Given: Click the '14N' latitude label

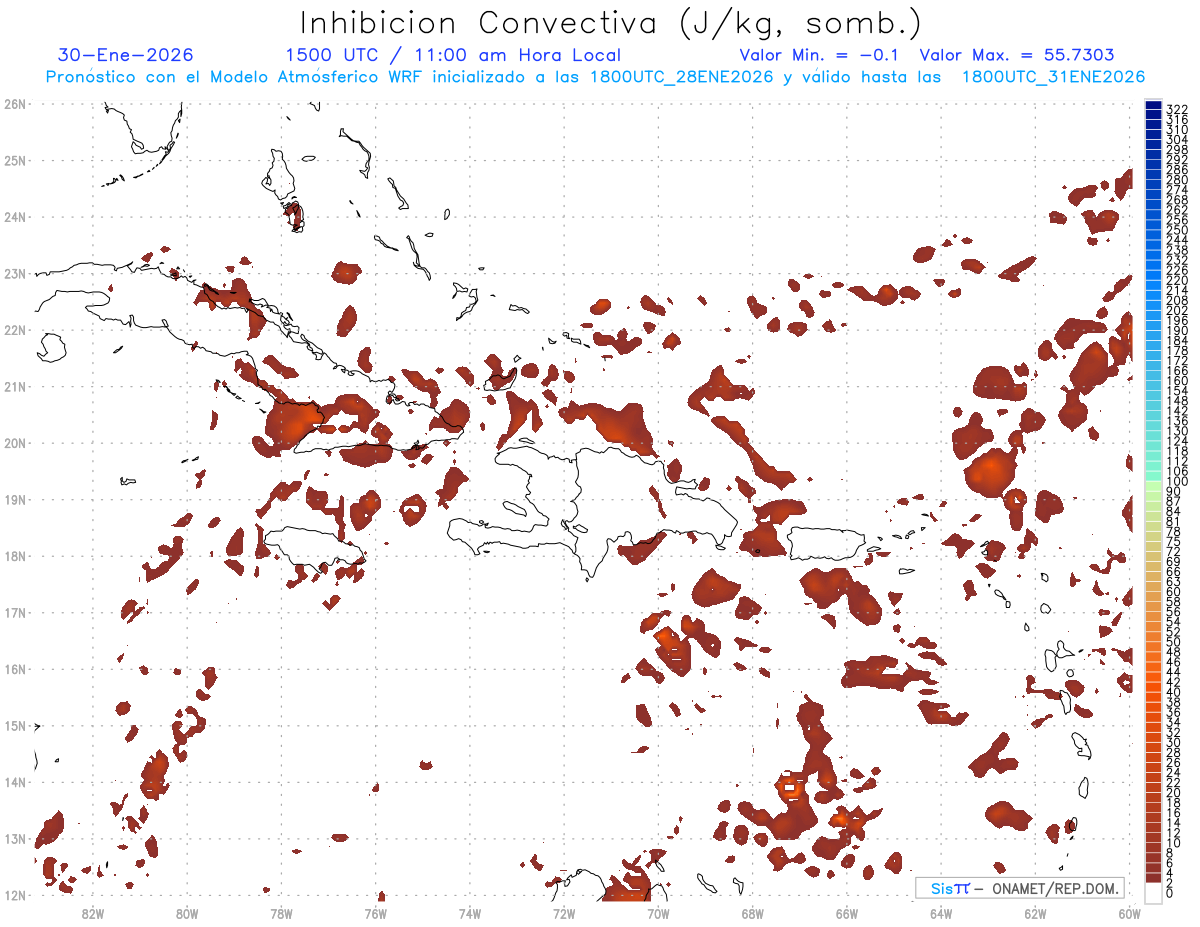Looking at the screenshot, I should click(x=15, y=782).
